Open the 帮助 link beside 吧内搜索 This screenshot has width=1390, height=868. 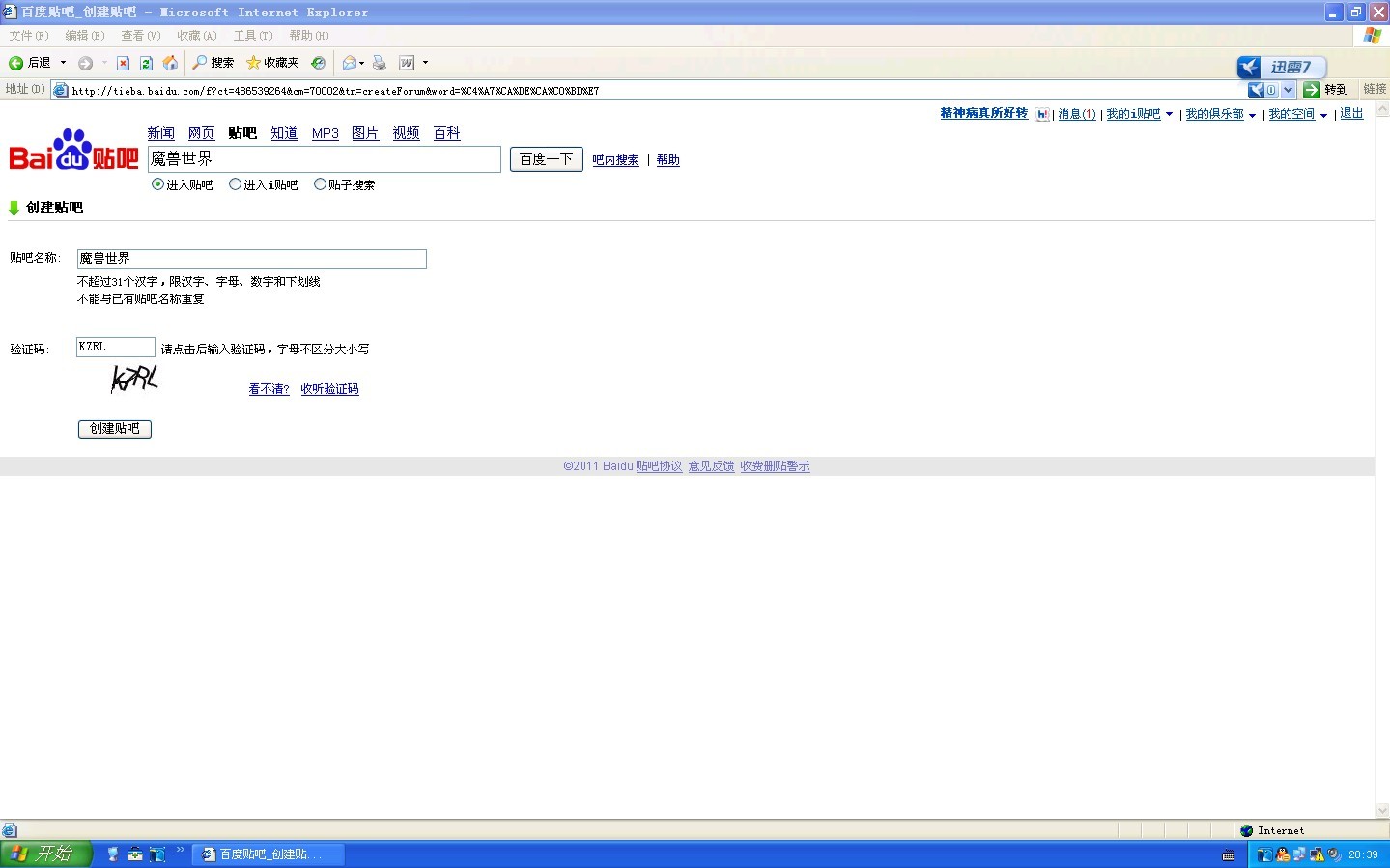[x=668, y=160]
